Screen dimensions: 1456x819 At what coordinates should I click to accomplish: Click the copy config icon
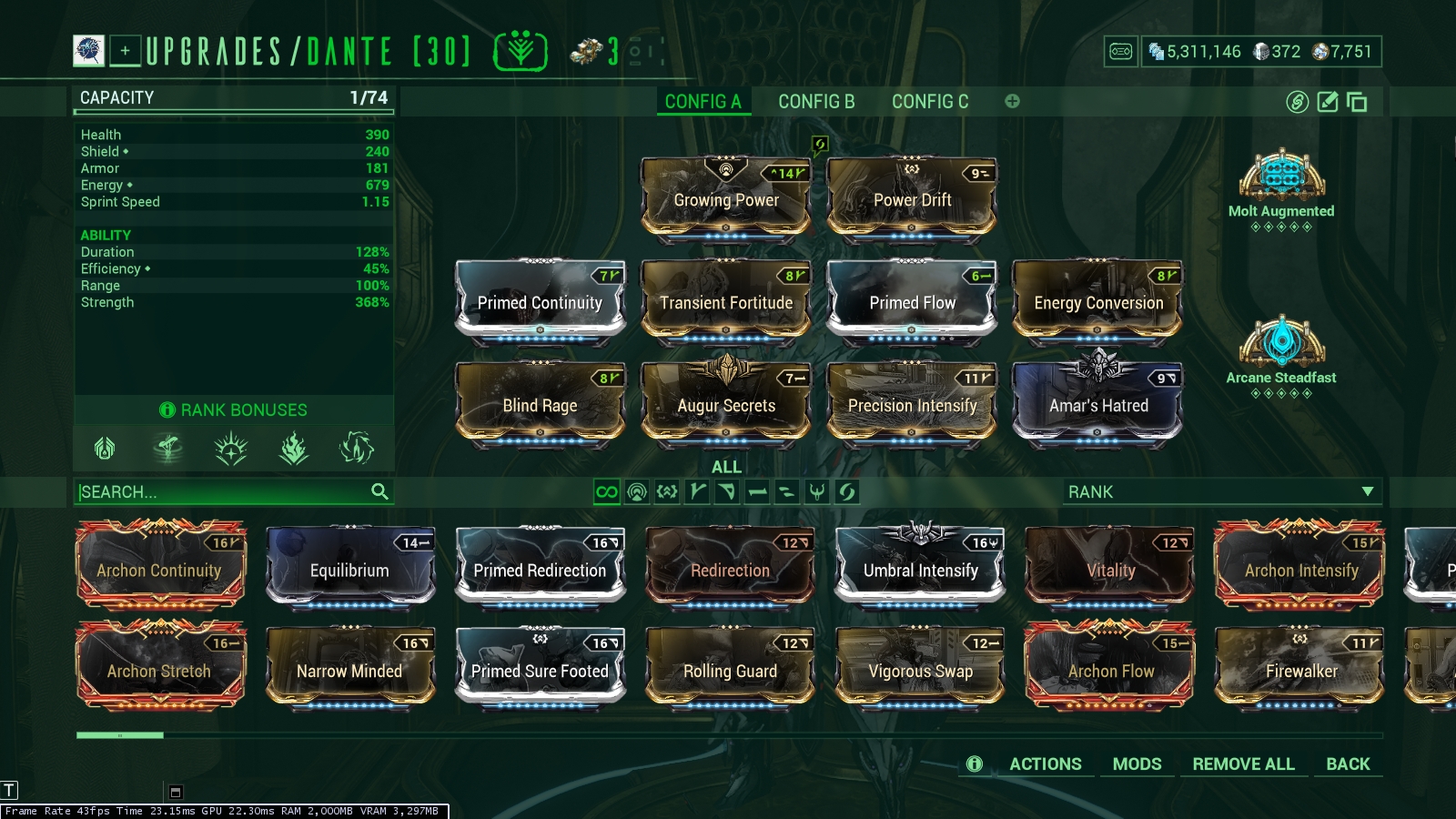(x=1357, y=102)
